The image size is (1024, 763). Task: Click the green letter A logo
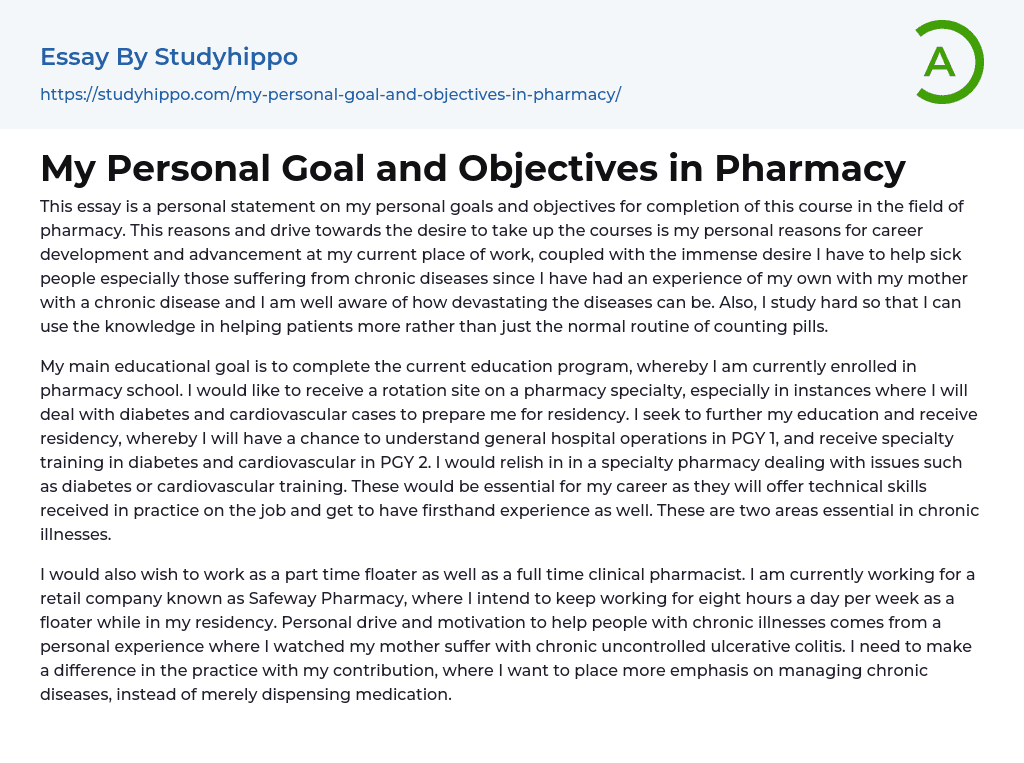947,62
